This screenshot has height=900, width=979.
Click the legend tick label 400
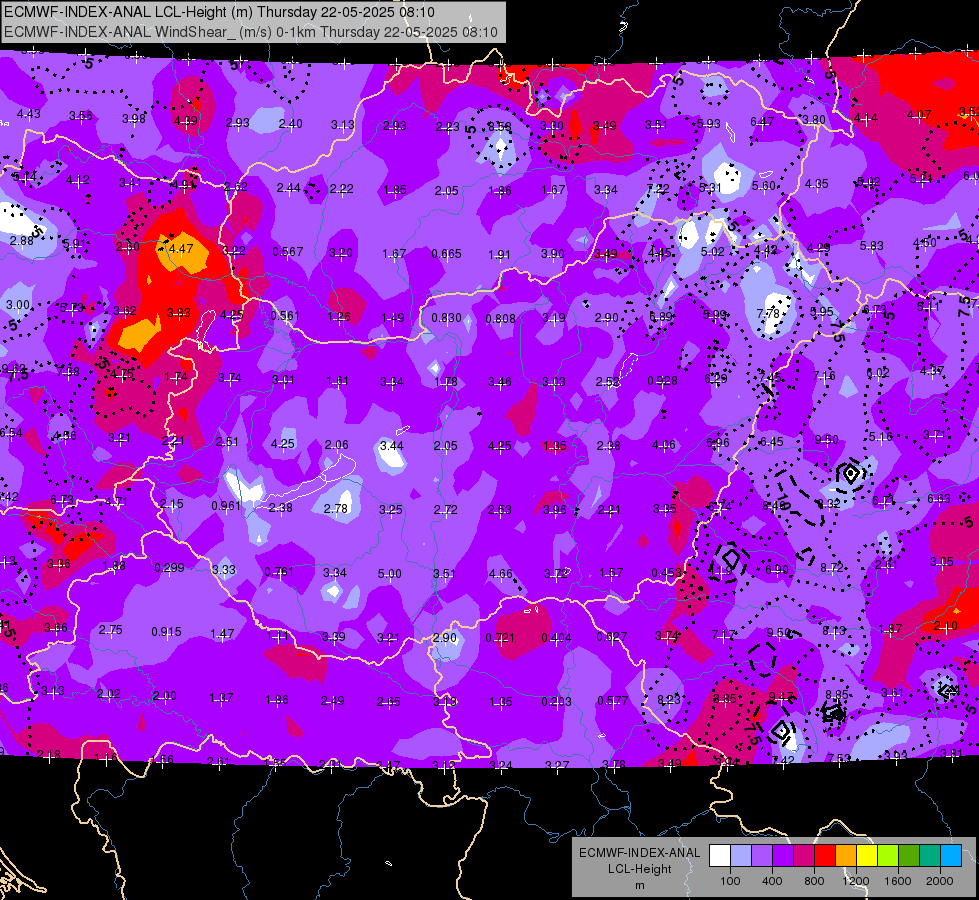click(772, 881)
